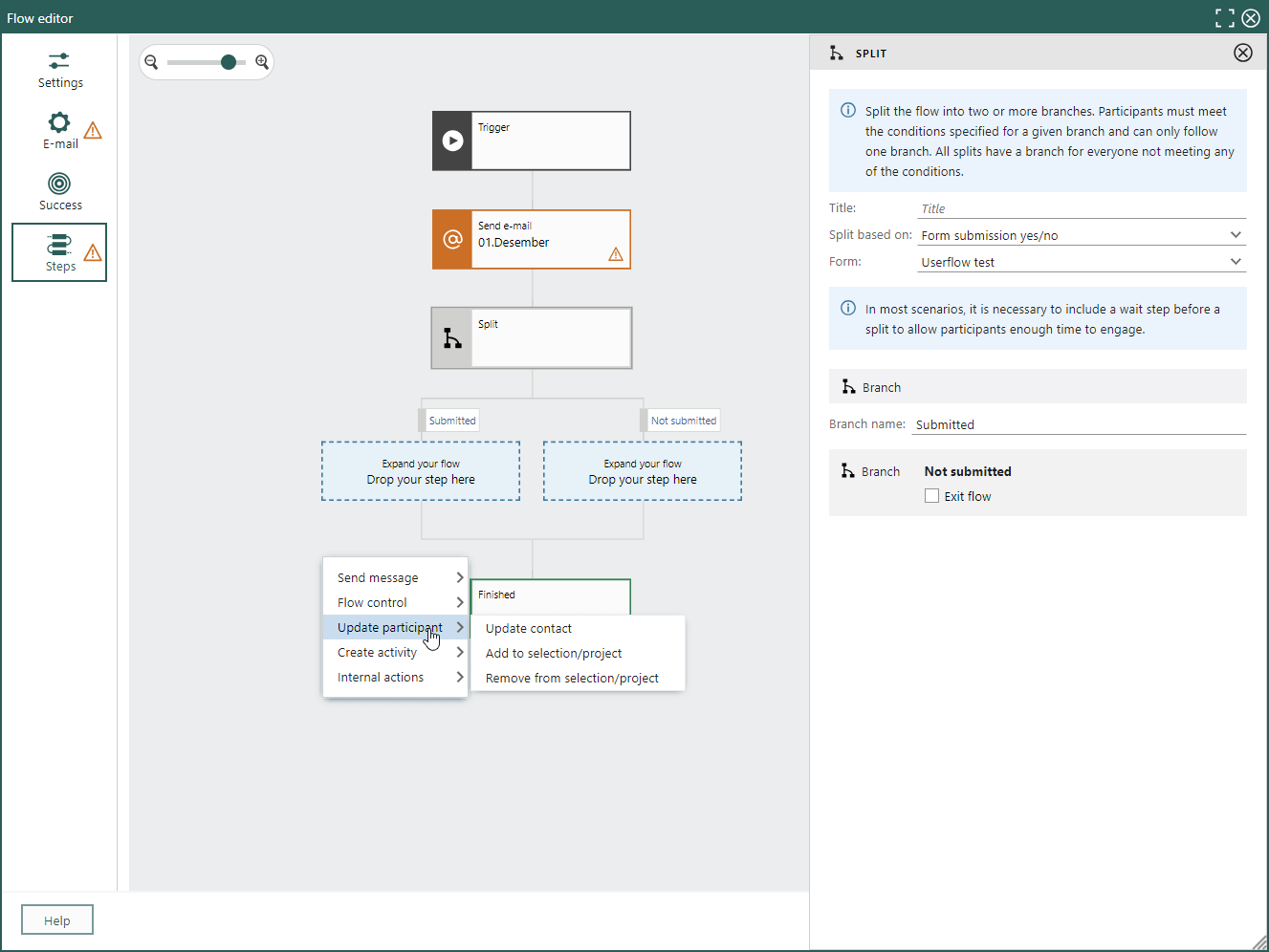Image resolution: width=1269 pixels, height=952 pixels.
Task: Click the Steps warning triangle
Action: tap(93, 252)
